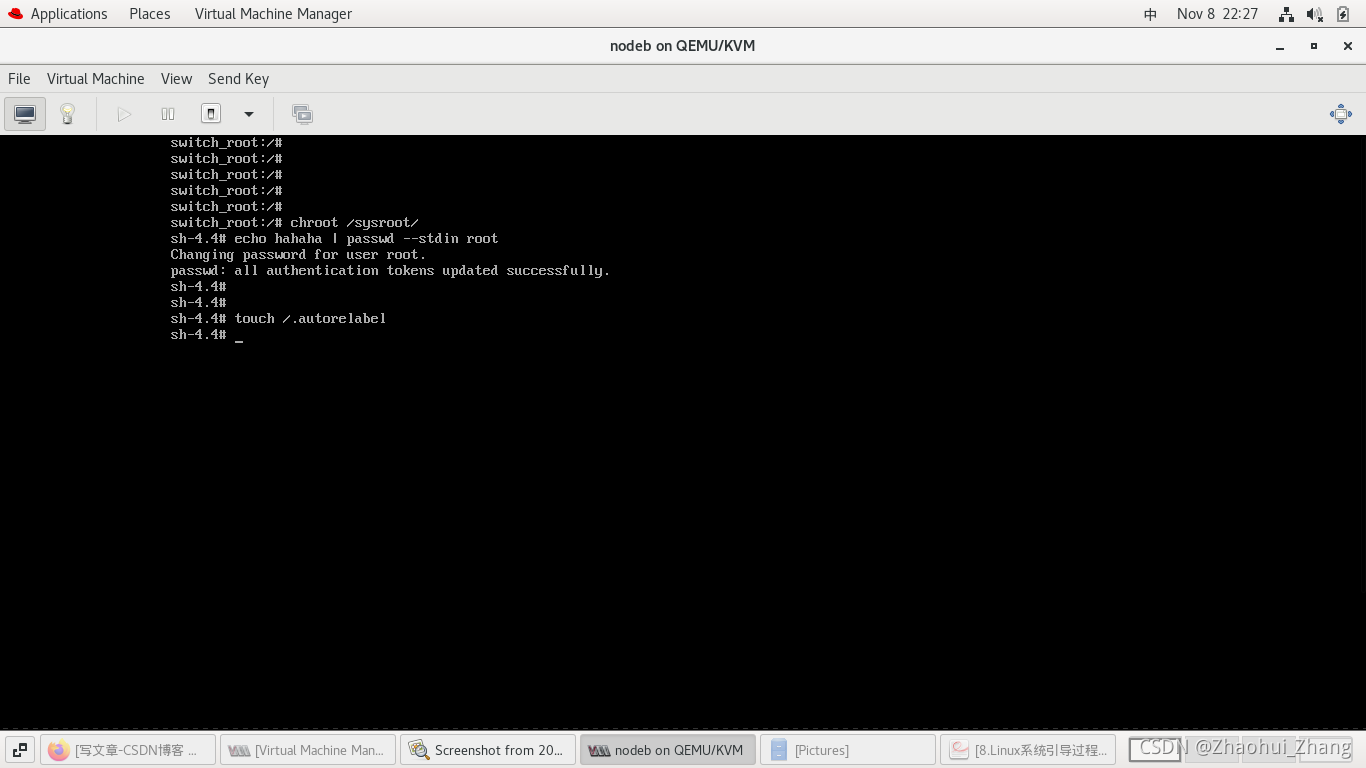Viewport: 1366px width, 768px height.
Task: Open the View menu
Action: click(176, 79)
